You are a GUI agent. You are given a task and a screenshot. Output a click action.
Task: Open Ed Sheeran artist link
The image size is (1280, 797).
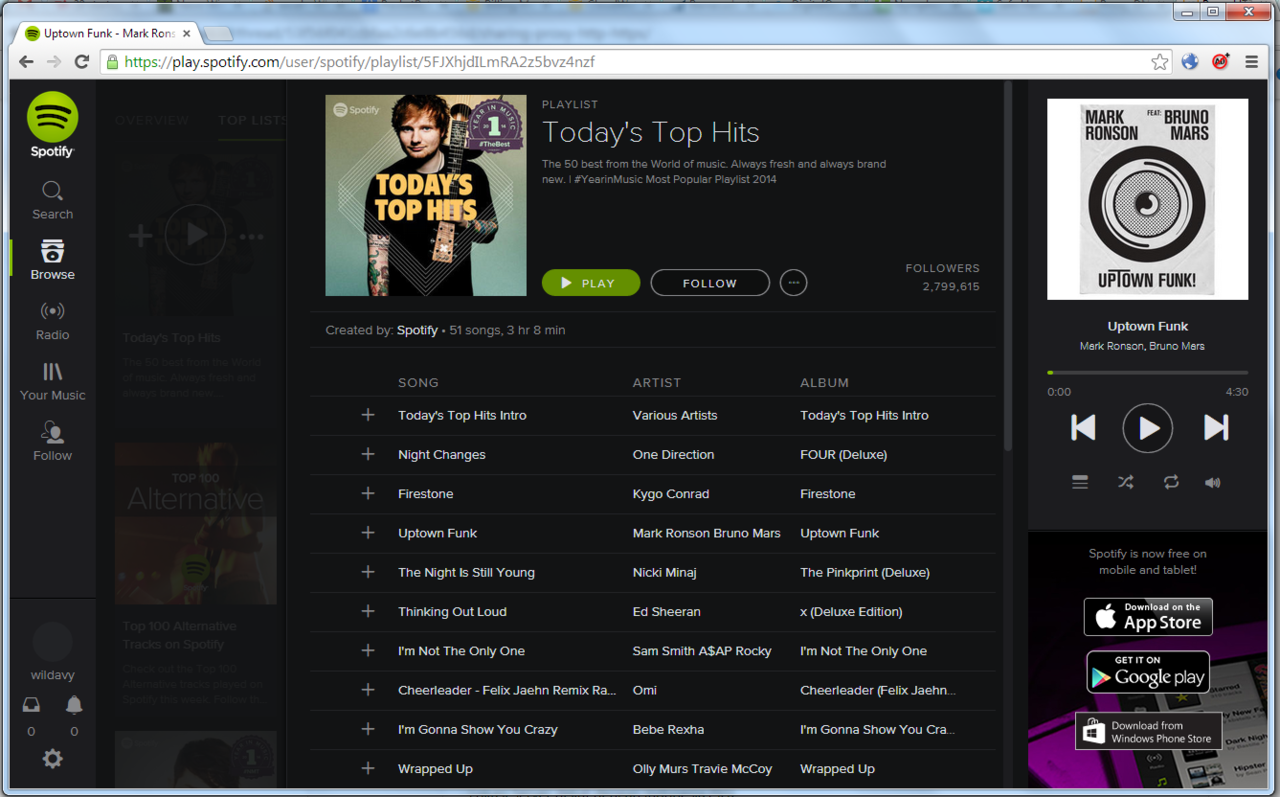(x=666, y=611)
